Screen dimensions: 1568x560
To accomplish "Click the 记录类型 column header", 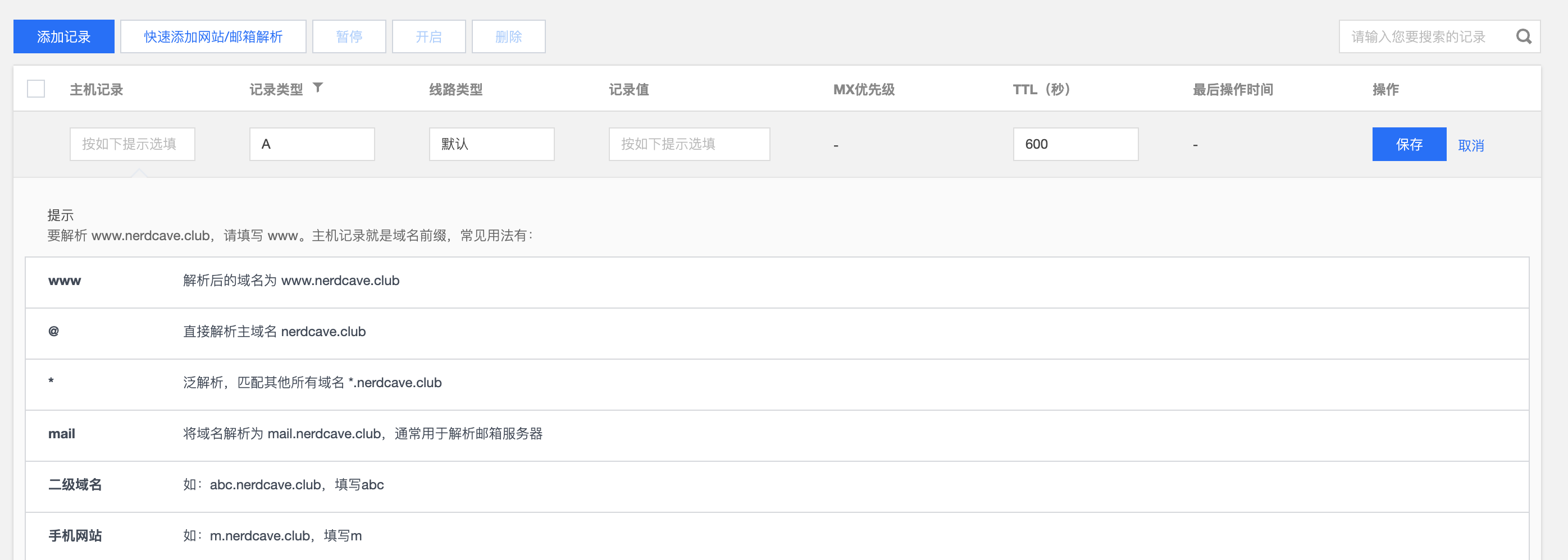I will pos(276,89).
